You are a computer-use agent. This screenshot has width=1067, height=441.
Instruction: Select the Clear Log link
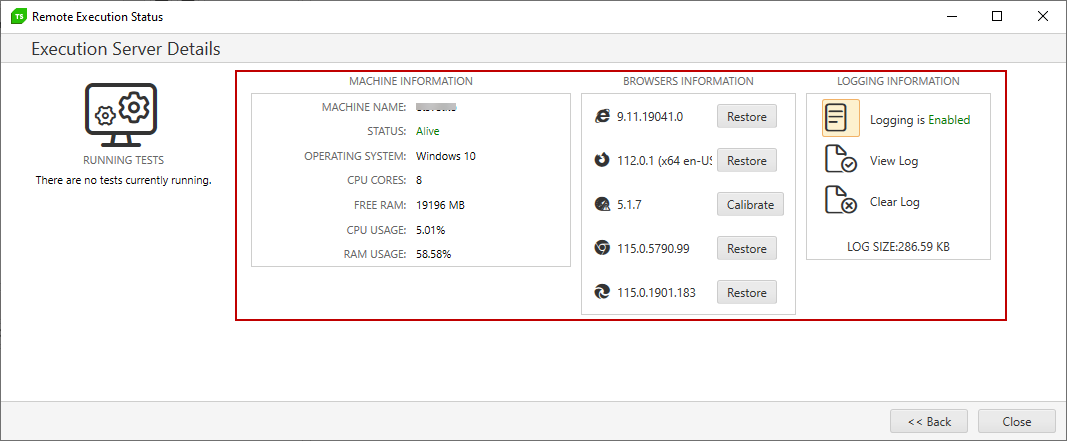click(x=894, y=202)
